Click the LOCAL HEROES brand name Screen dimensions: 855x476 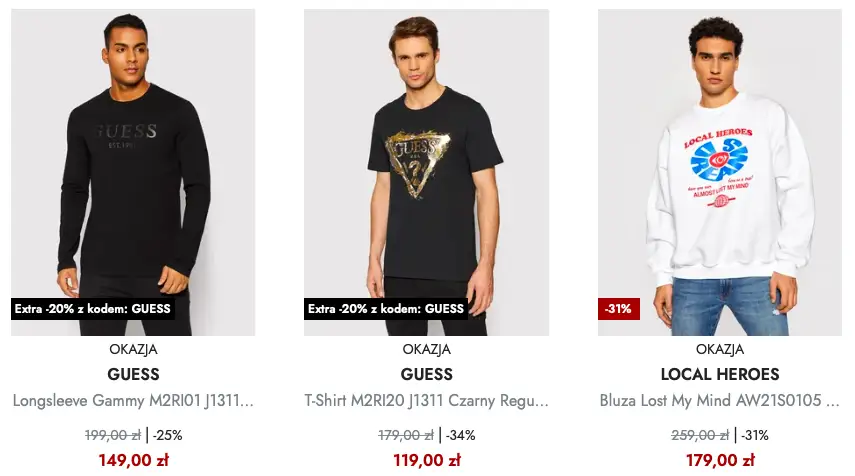coord(720,375)
